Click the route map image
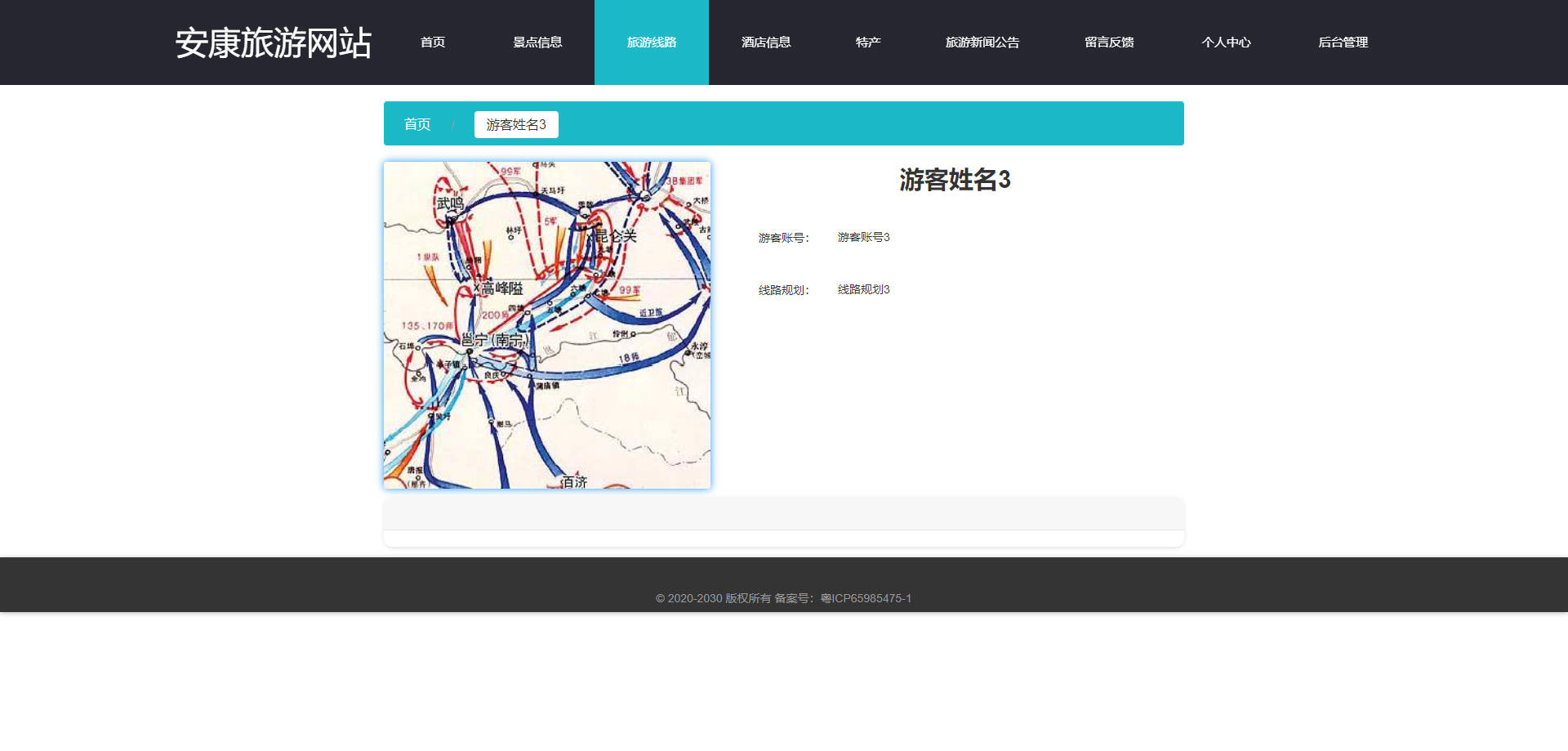The image size is (1568, 751). [x=547, y=325]
